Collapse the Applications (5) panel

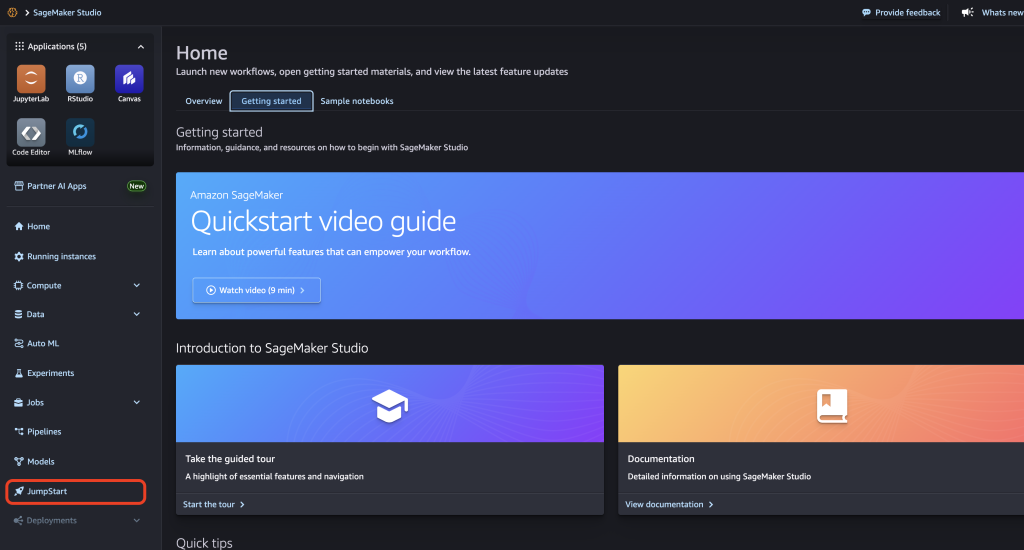coord(140,46)
